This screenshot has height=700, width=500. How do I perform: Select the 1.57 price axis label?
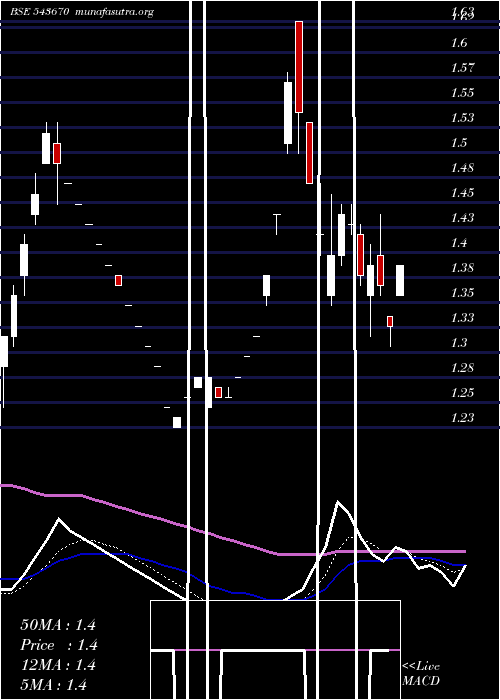tap(462, 68)
